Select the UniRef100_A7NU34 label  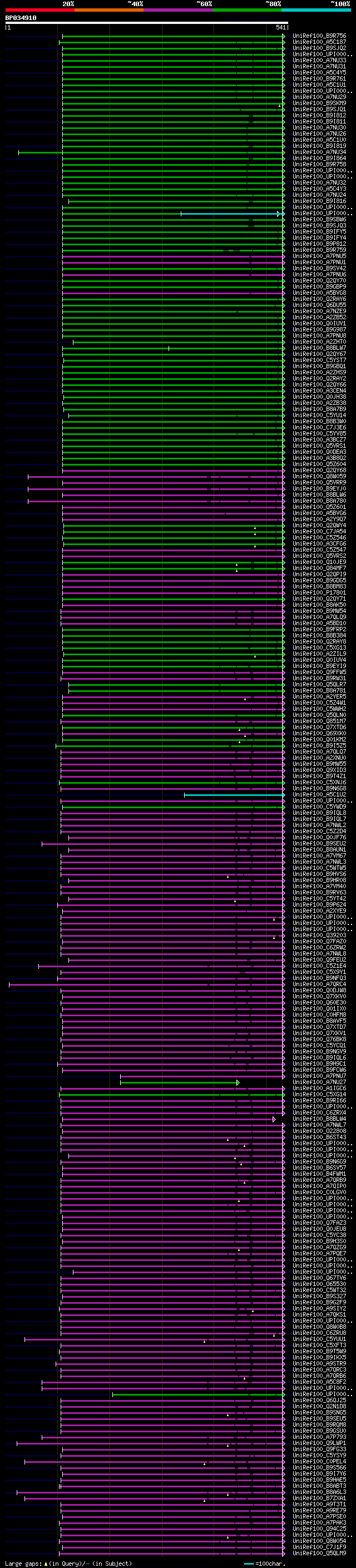pyautogui.click(x=319, y=152)
